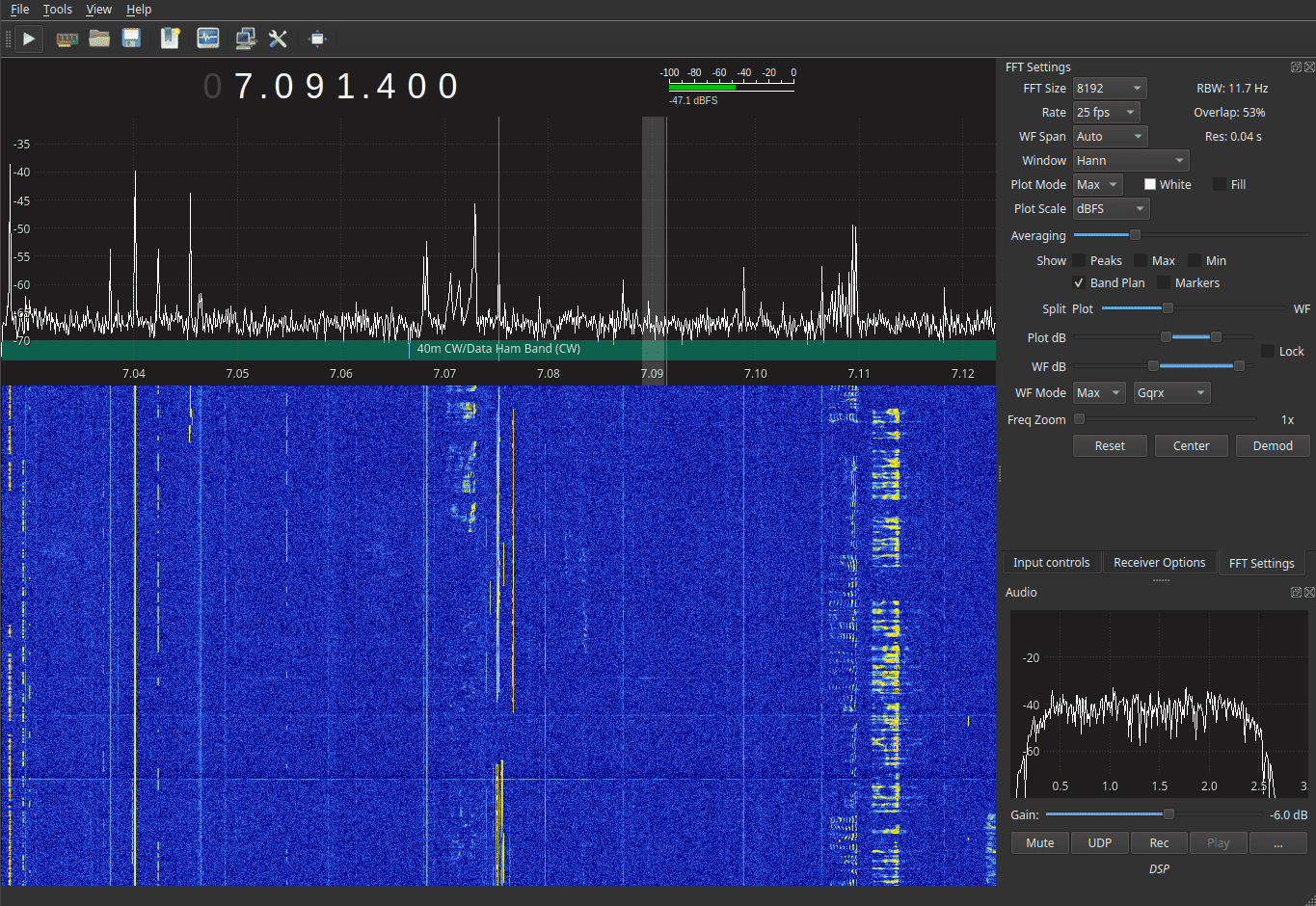
Task: Change the Window dropdown from Hann
Action: tap(1130, 160)
